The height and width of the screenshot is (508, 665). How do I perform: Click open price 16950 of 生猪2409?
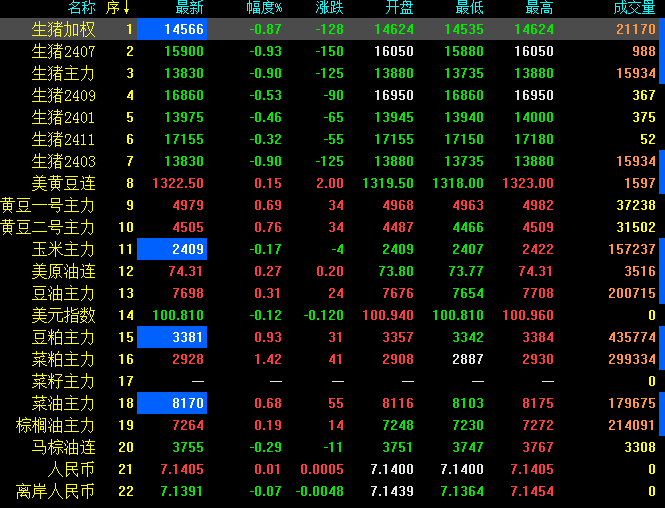point(394,95)
